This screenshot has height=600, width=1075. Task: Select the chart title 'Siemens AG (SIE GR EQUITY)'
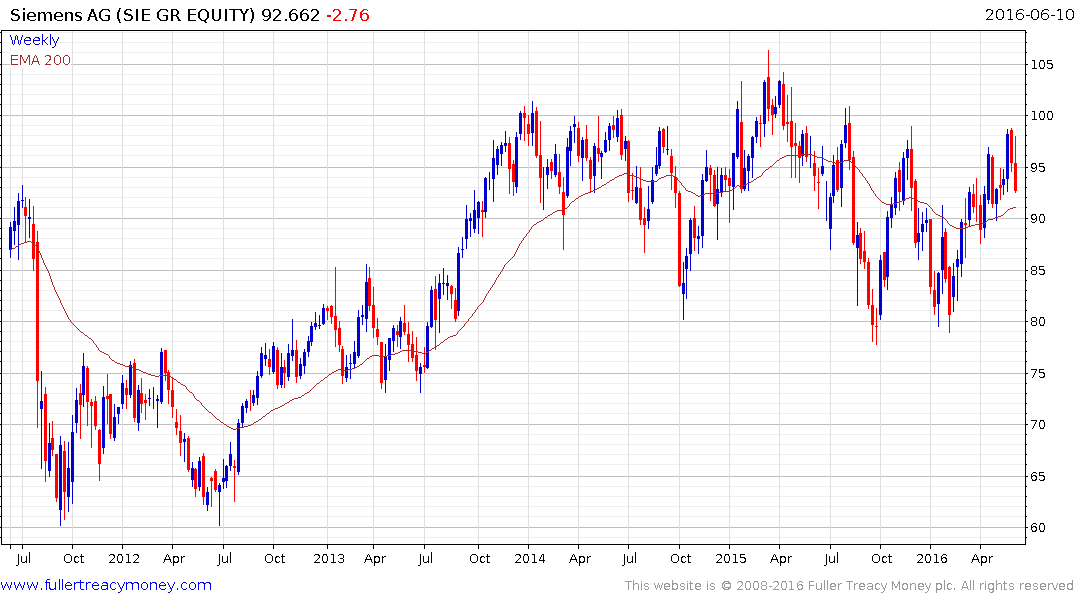[x=132, y=14]
